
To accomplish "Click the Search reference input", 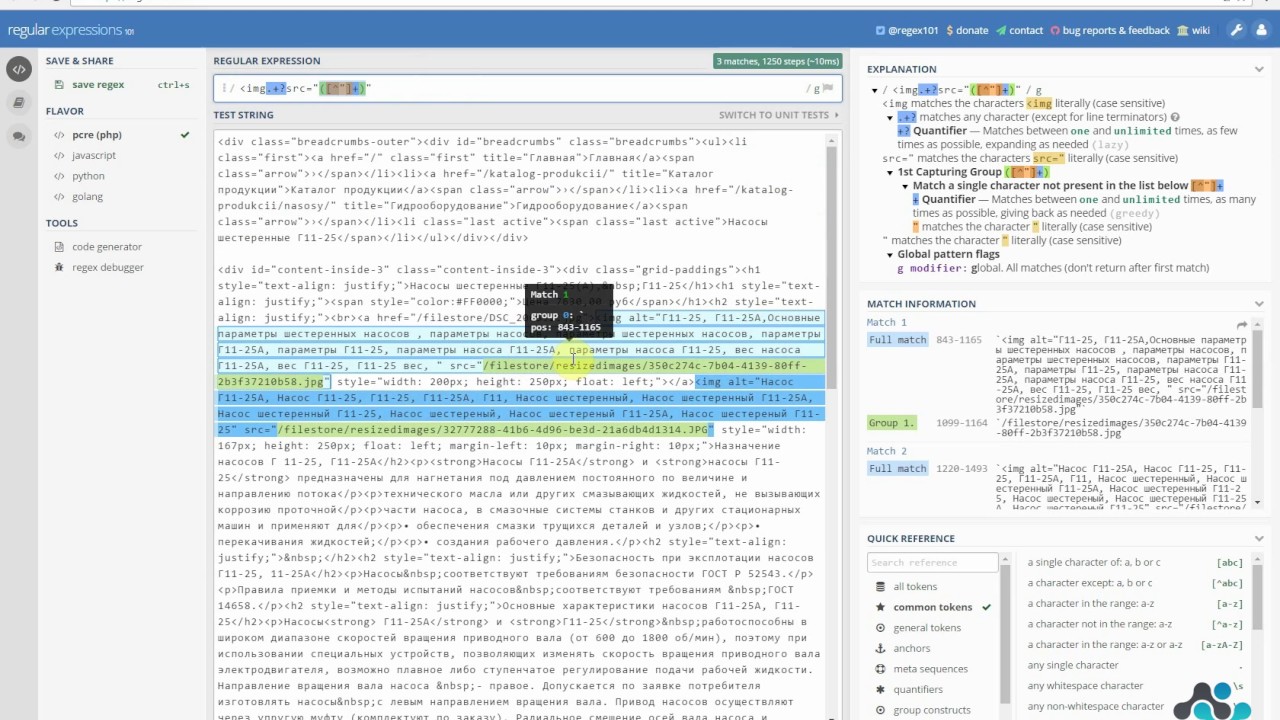I will (932, 562).
